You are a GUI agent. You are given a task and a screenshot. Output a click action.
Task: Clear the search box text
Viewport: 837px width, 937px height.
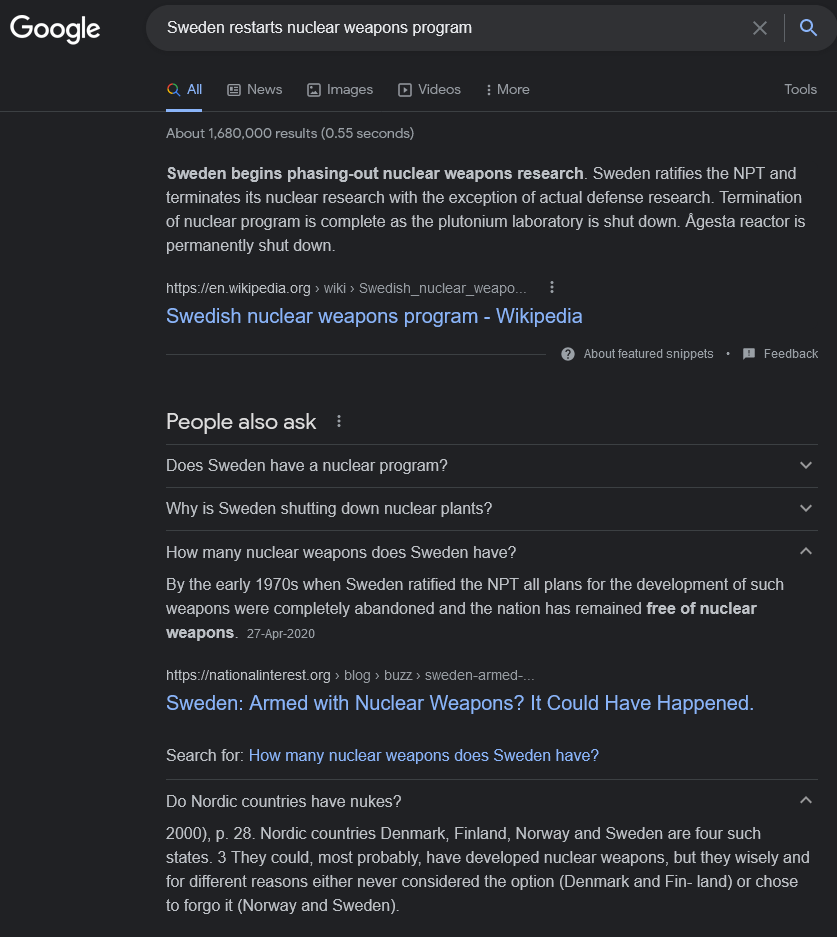(x=760, y=28)
